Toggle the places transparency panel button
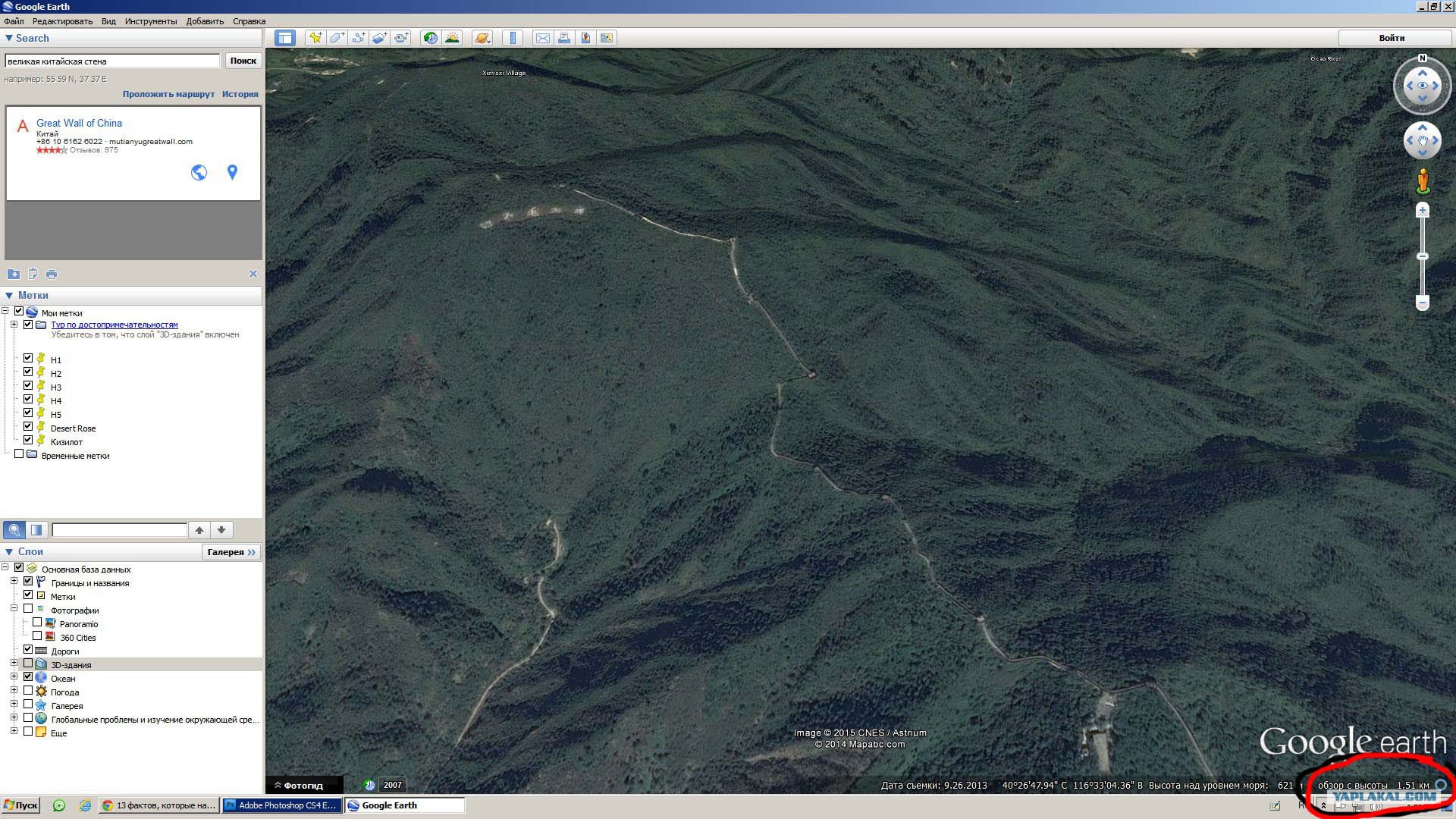Viewport: 1456px width, 819px height. coord(36,530)
